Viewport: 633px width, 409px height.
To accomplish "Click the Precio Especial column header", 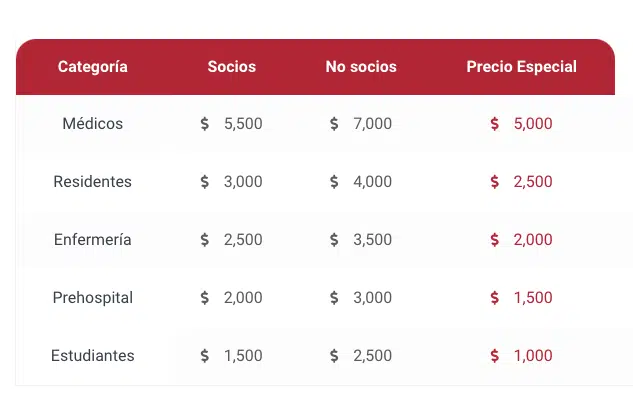I will [522, 67].
